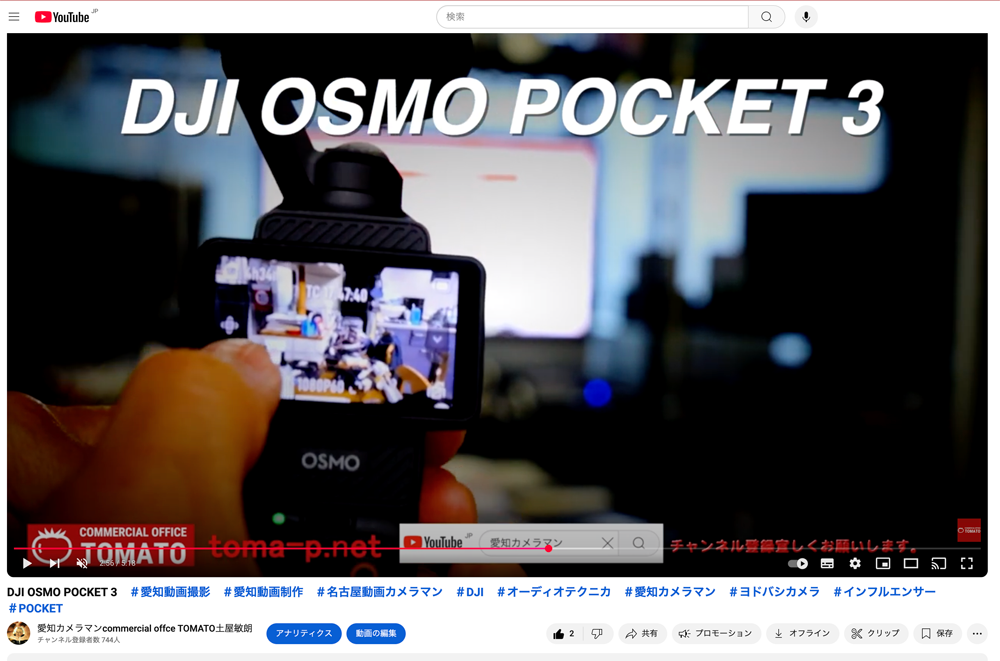Open the 共有 share dialog
Viewport: 1000px width, 661px height.
pyautogui.click(x=642, y=633)
